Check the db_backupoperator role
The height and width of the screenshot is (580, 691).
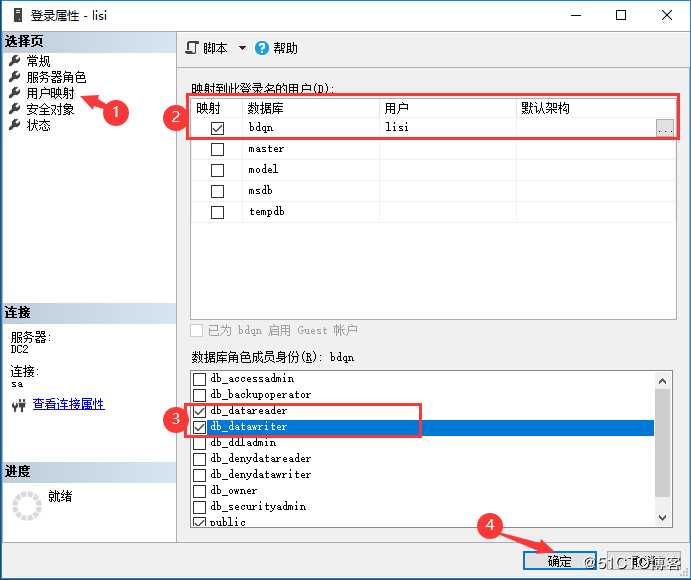pos(200,395)
